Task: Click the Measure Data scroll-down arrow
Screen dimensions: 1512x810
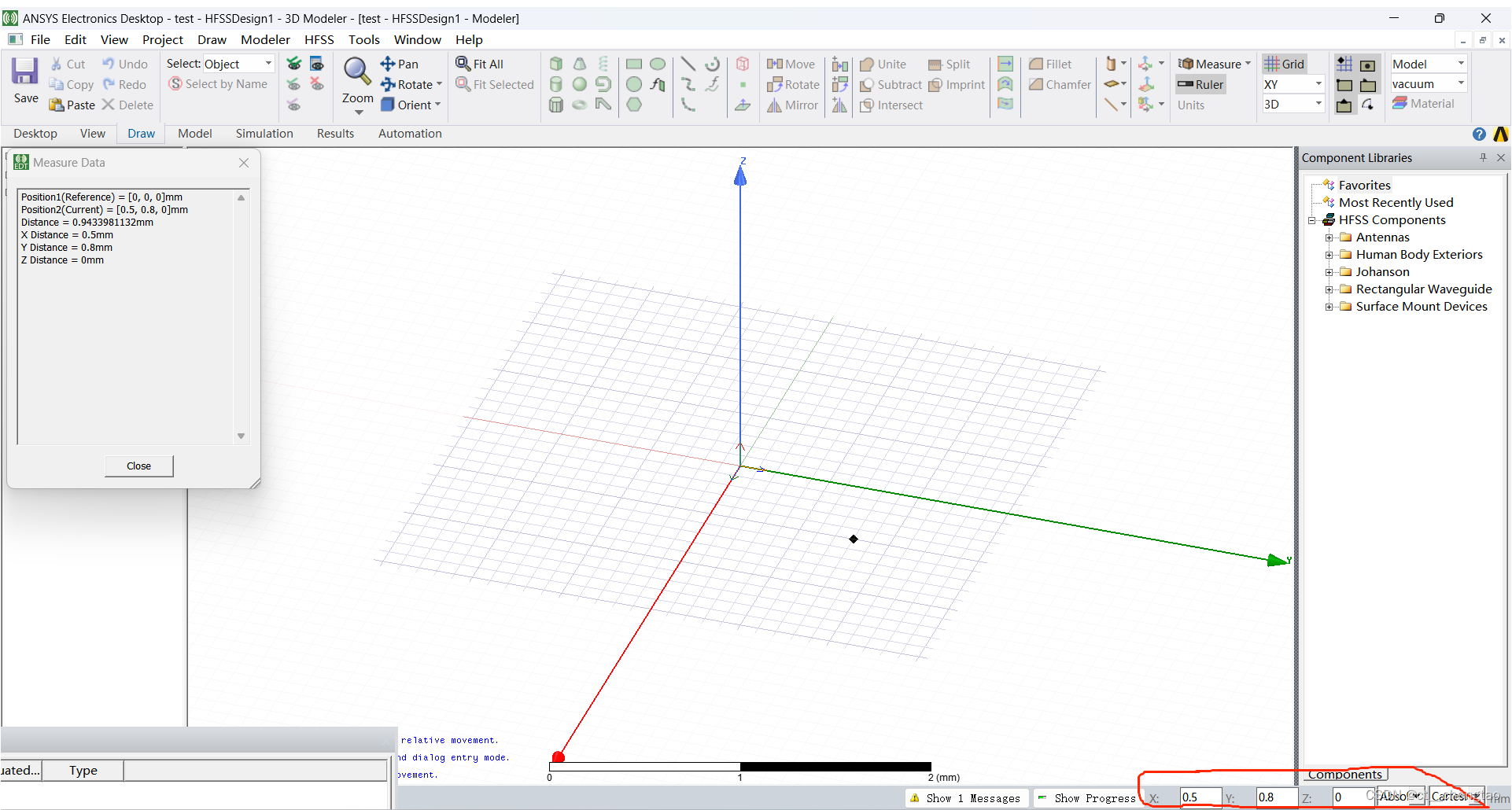Action: [x=241, y=436]
